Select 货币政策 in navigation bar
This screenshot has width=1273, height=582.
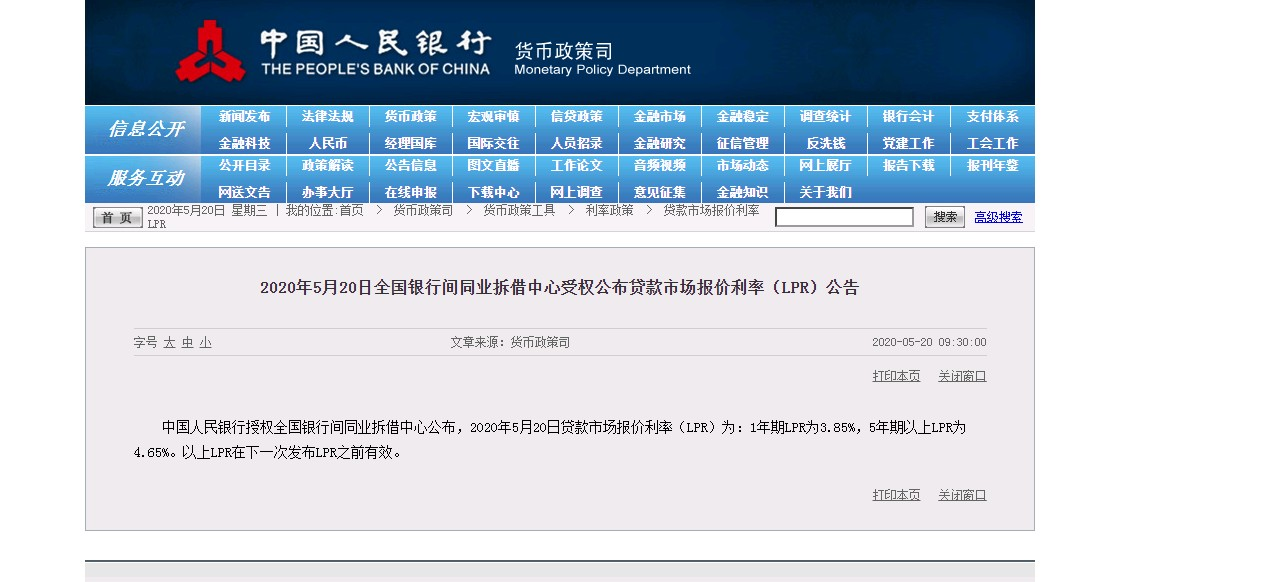[410, 117]
